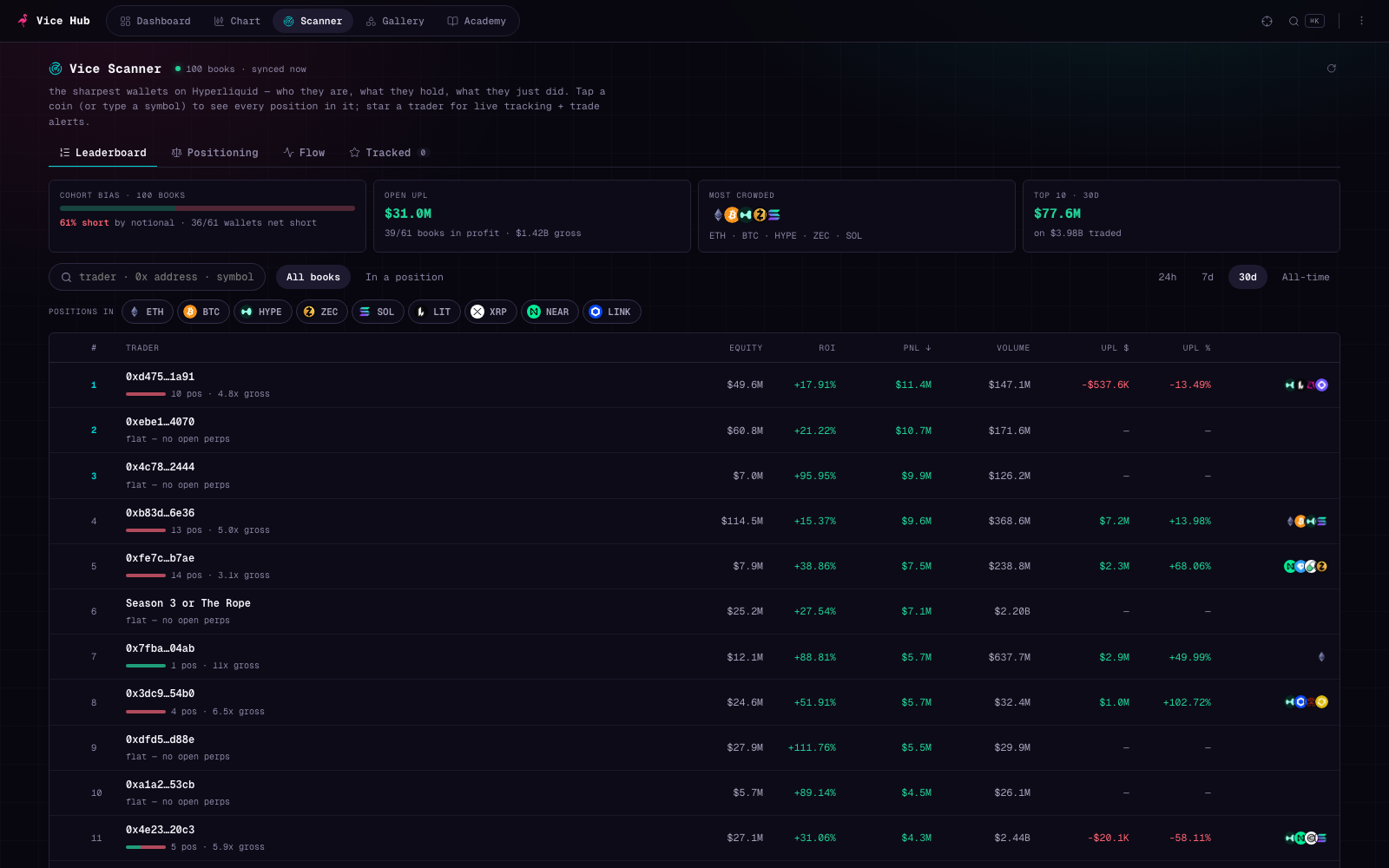Open trader 0x4c78…2444 profile

click(160, 467)
